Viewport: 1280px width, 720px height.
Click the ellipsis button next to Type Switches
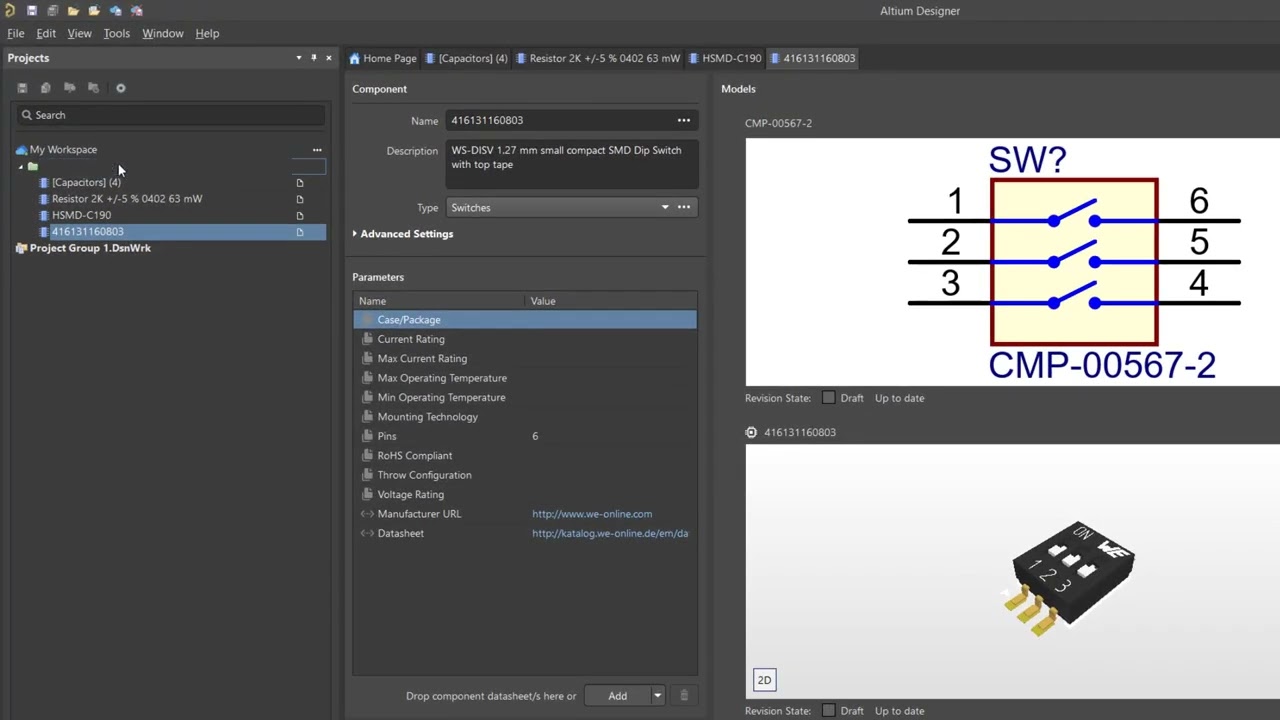pyautogui.click(x=684, y=208)
